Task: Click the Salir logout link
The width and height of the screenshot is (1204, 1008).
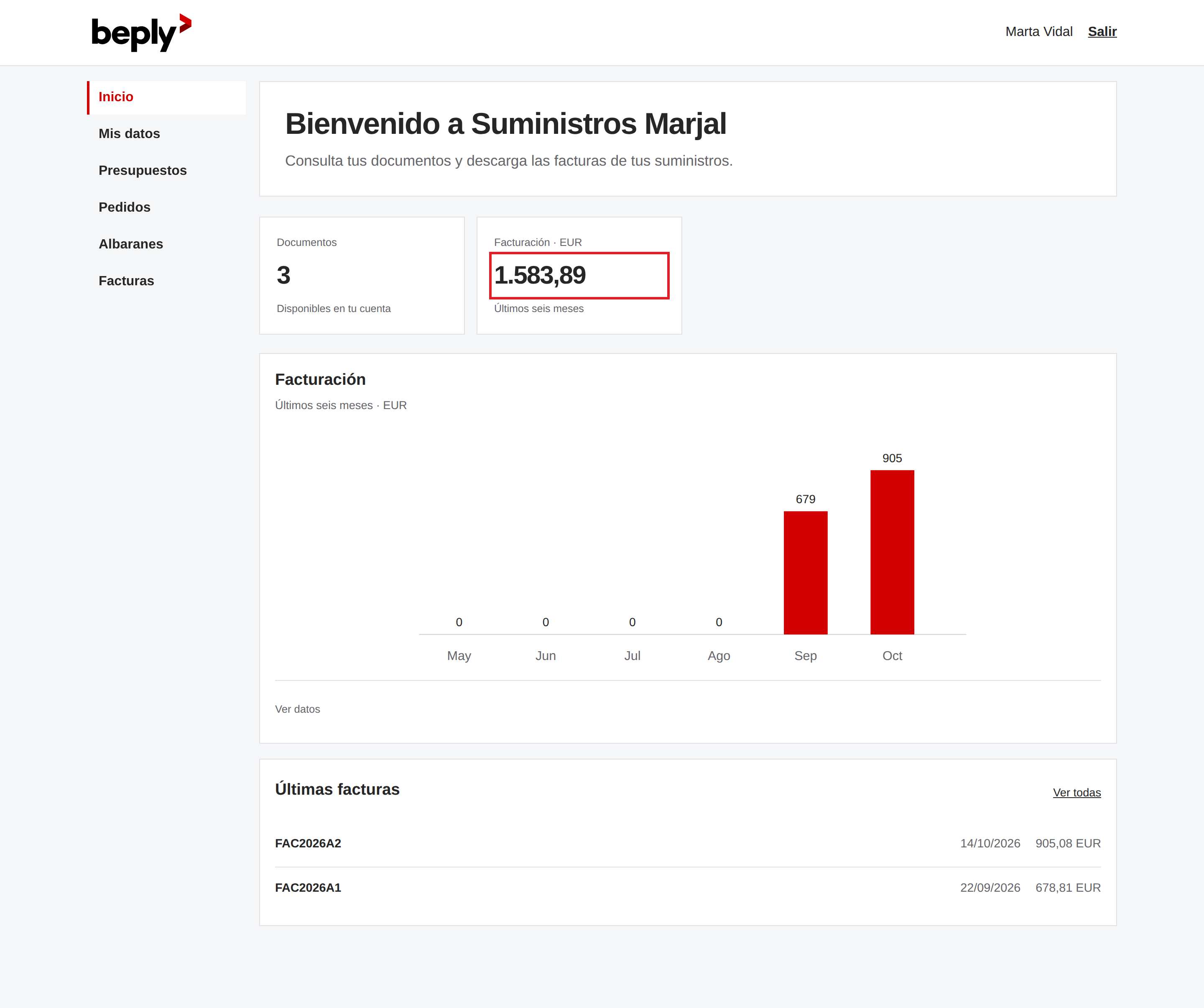Action: [x=1102, y=31]
